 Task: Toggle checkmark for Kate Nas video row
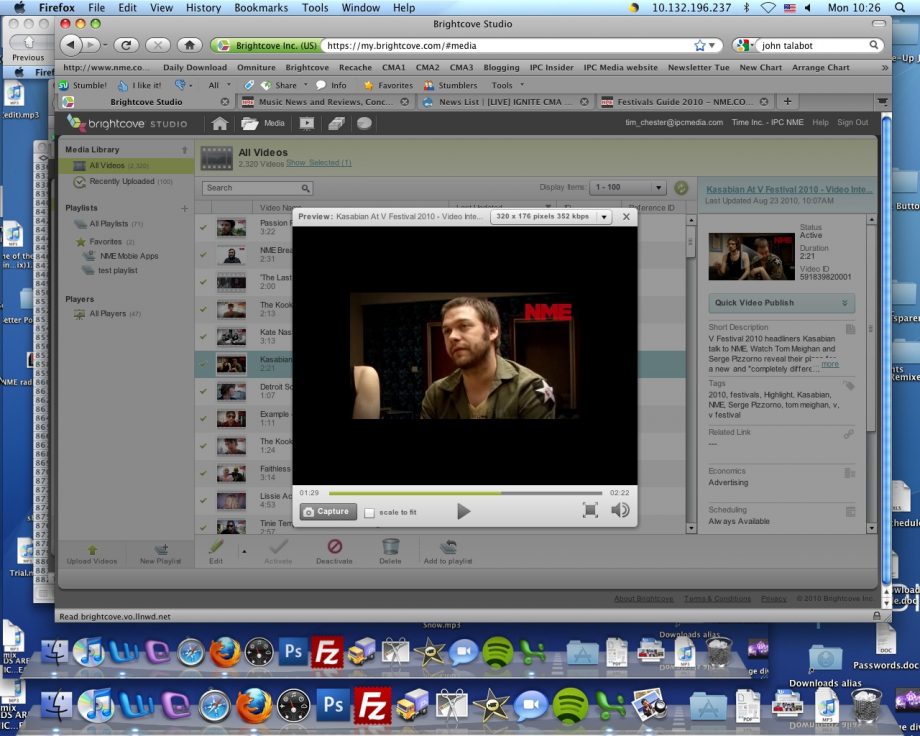point(203,336)
